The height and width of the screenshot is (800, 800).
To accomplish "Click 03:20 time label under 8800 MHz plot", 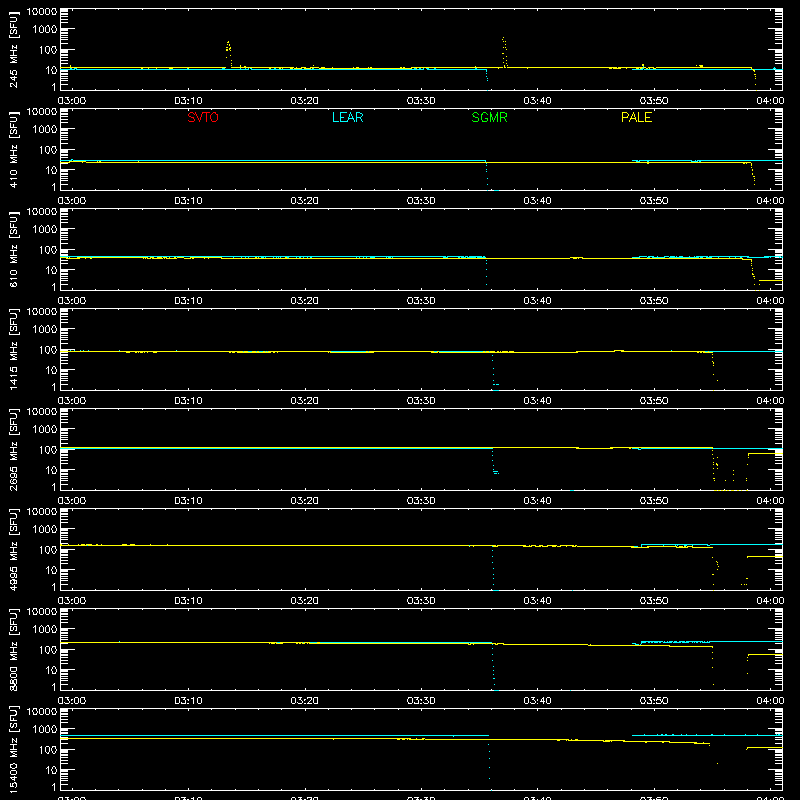I will [x=305, y=701].
